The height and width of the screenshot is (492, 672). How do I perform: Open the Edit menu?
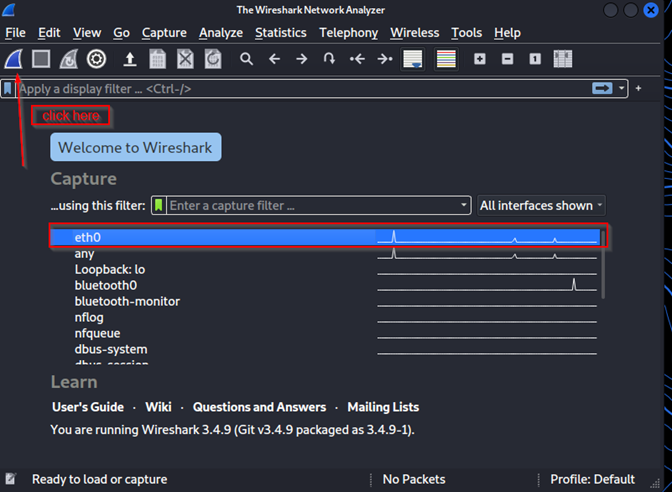pyautogui.click(x=49, y=33)
